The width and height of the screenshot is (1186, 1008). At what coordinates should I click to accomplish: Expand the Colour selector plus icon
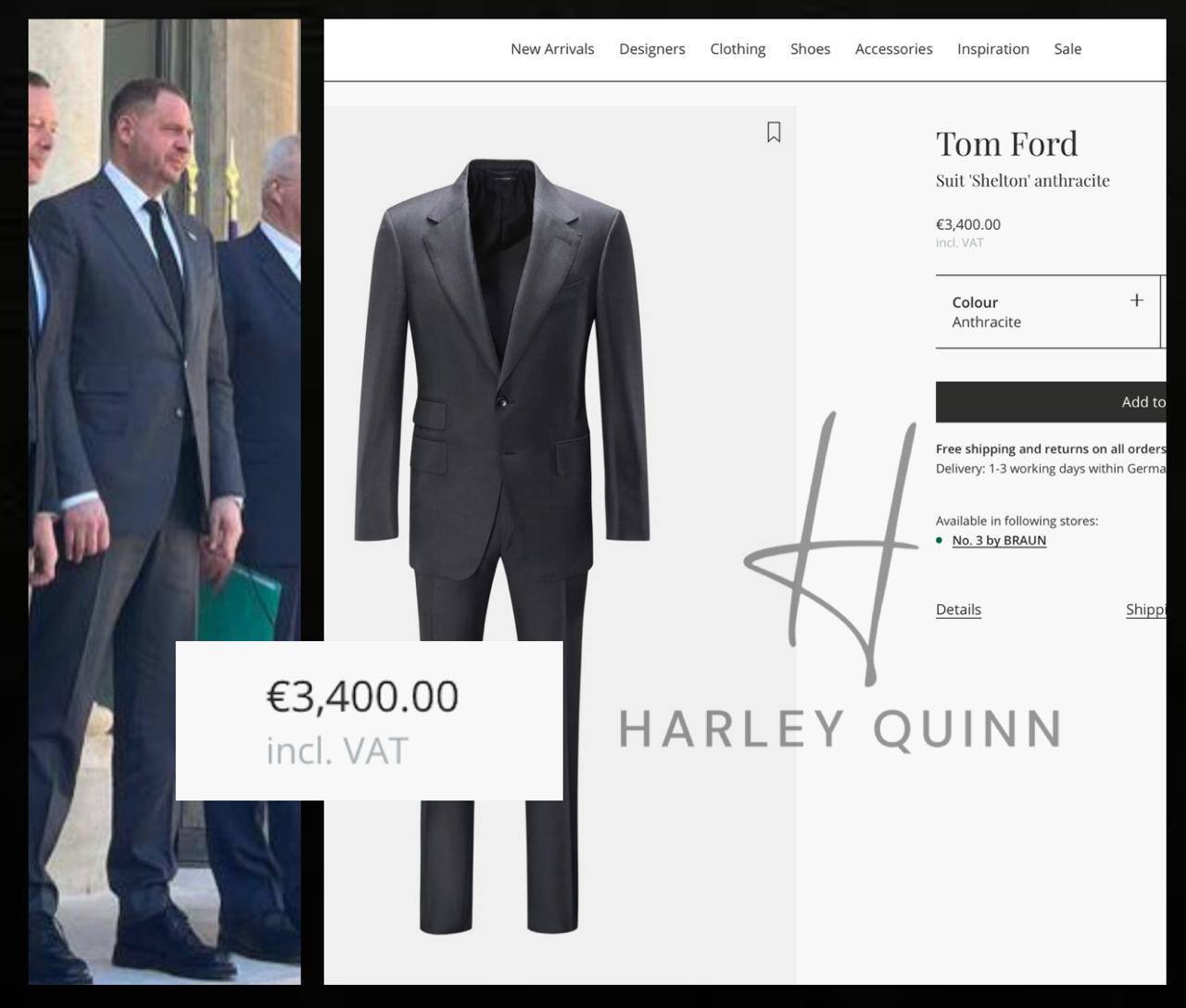[1137, 300]
